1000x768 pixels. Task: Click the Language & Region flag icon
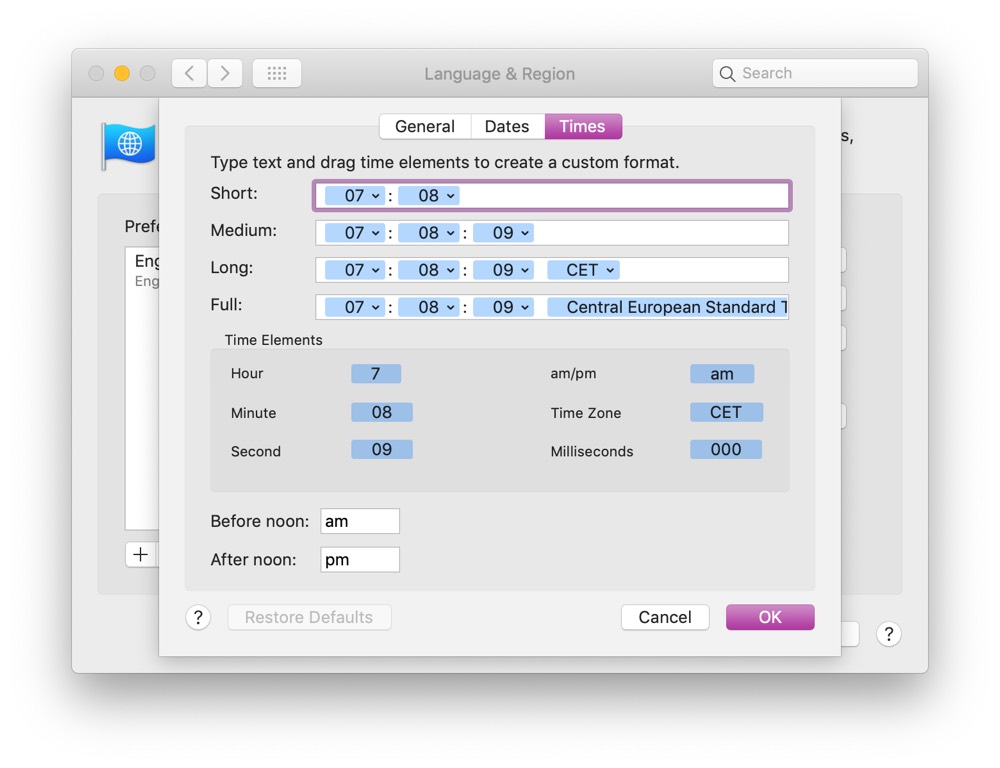(x=130, y=143)
